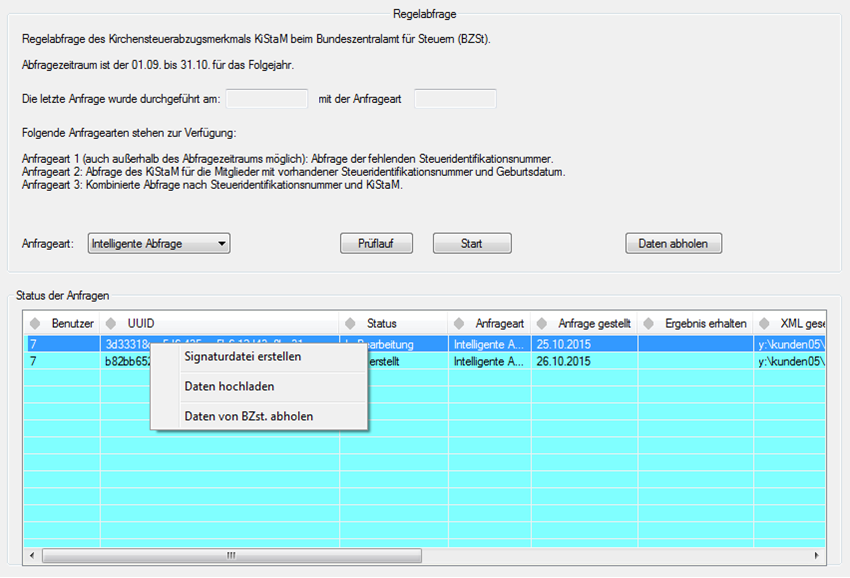The width and height of the screenshot is (850, 578).
Task: Click the diamond icon in Anfrageart column header
Action: coord(459,323)
